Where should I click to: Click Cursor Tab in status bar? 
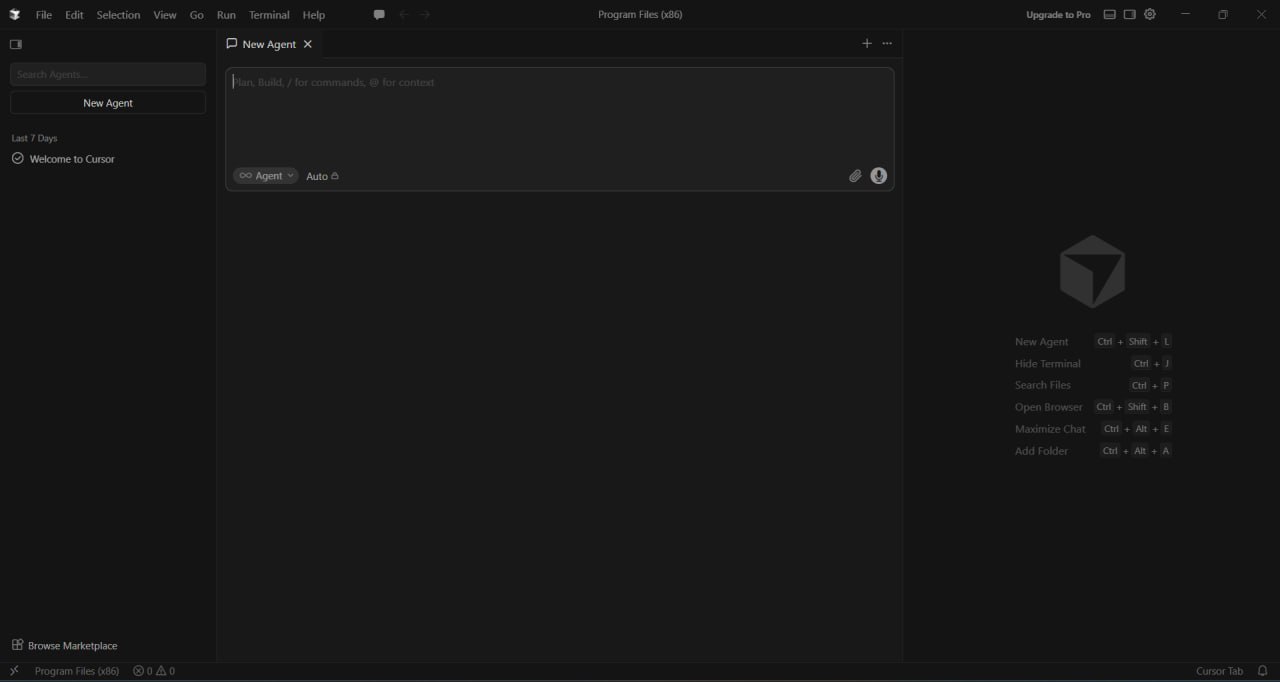point(1219,671)
